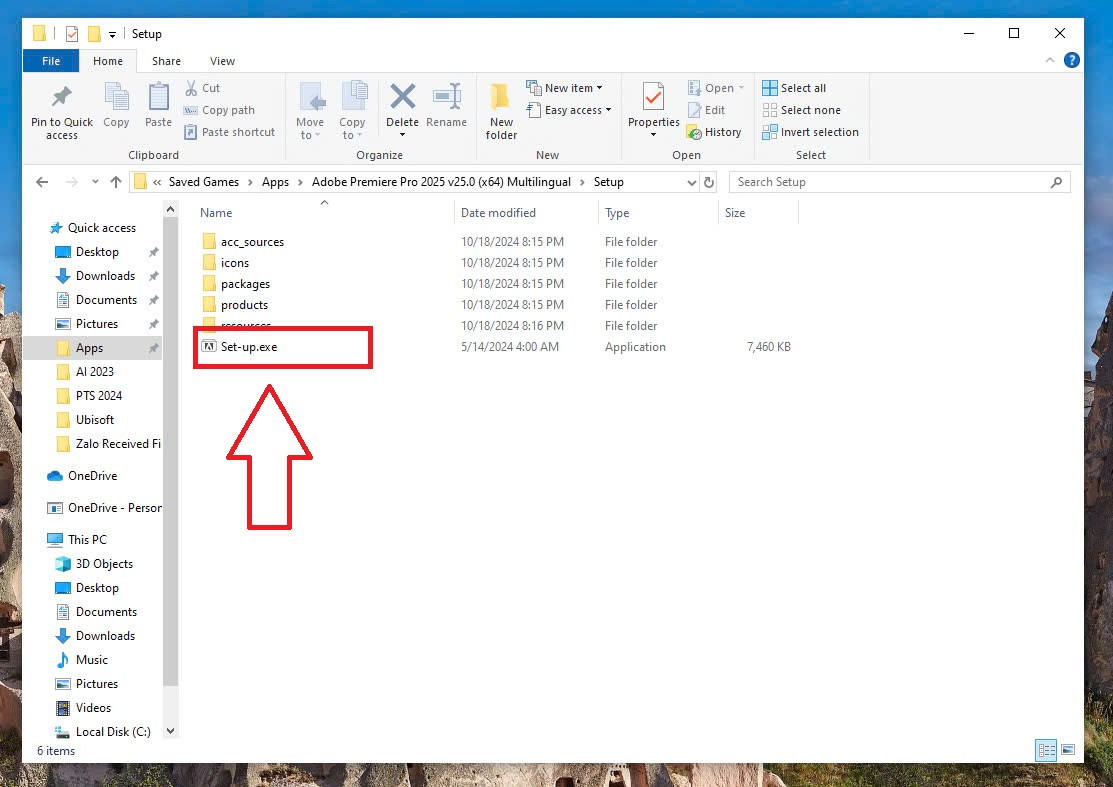Go up one folder level arrow
The width and height of the screenshot is (1113, 787).
point(116,182)
